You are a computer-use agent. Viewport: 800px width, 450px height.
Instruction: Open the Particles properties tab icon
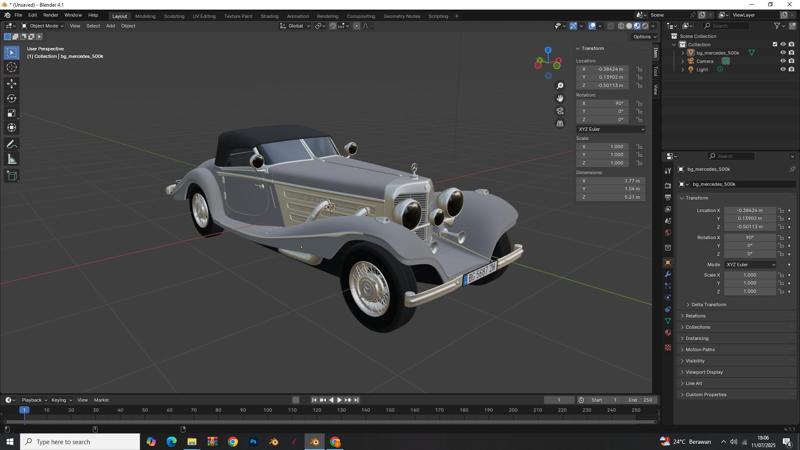pos(668,286)
